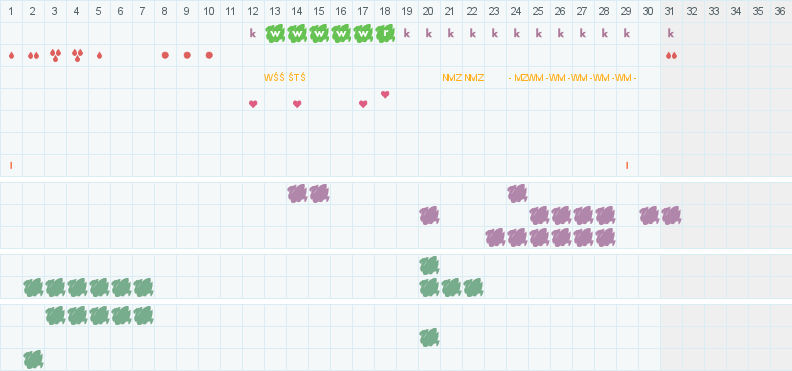Screen dimensions: 792x371
Task: Click the double blood drop on day 31
Action: (x=671, y=56)
